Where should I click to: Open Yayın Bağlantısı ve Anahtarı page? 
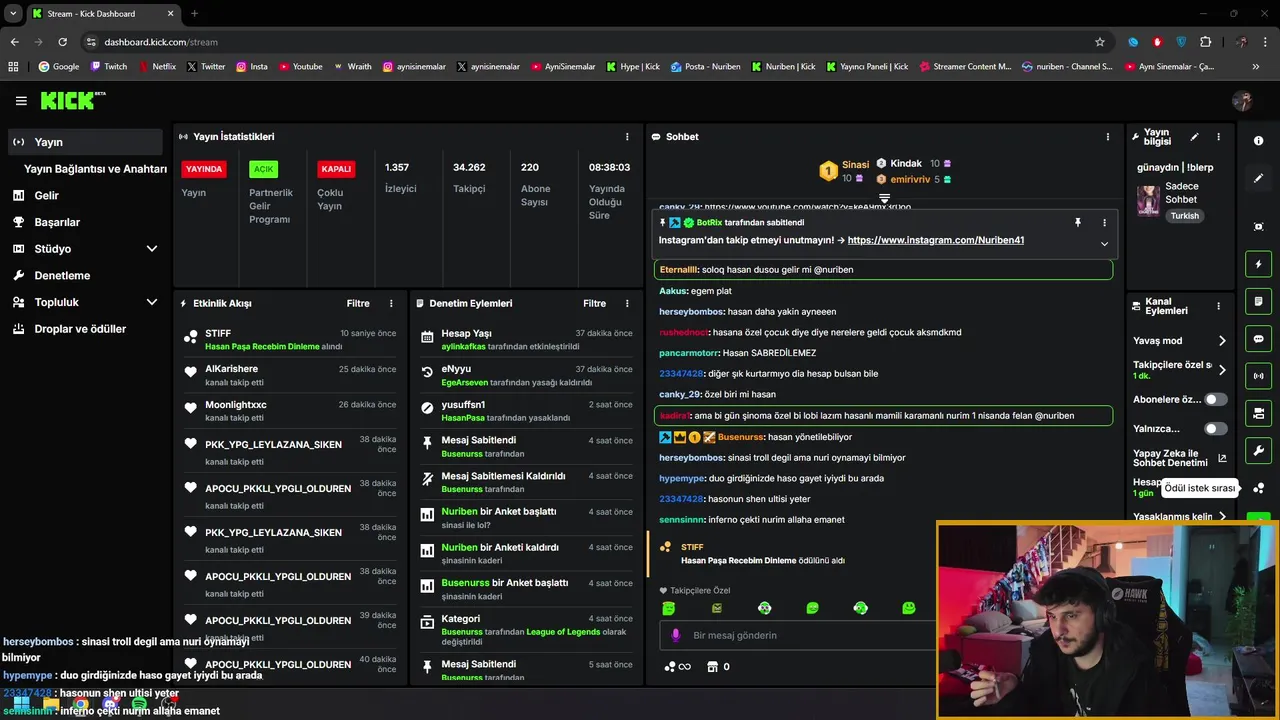[x=95, y=169]
